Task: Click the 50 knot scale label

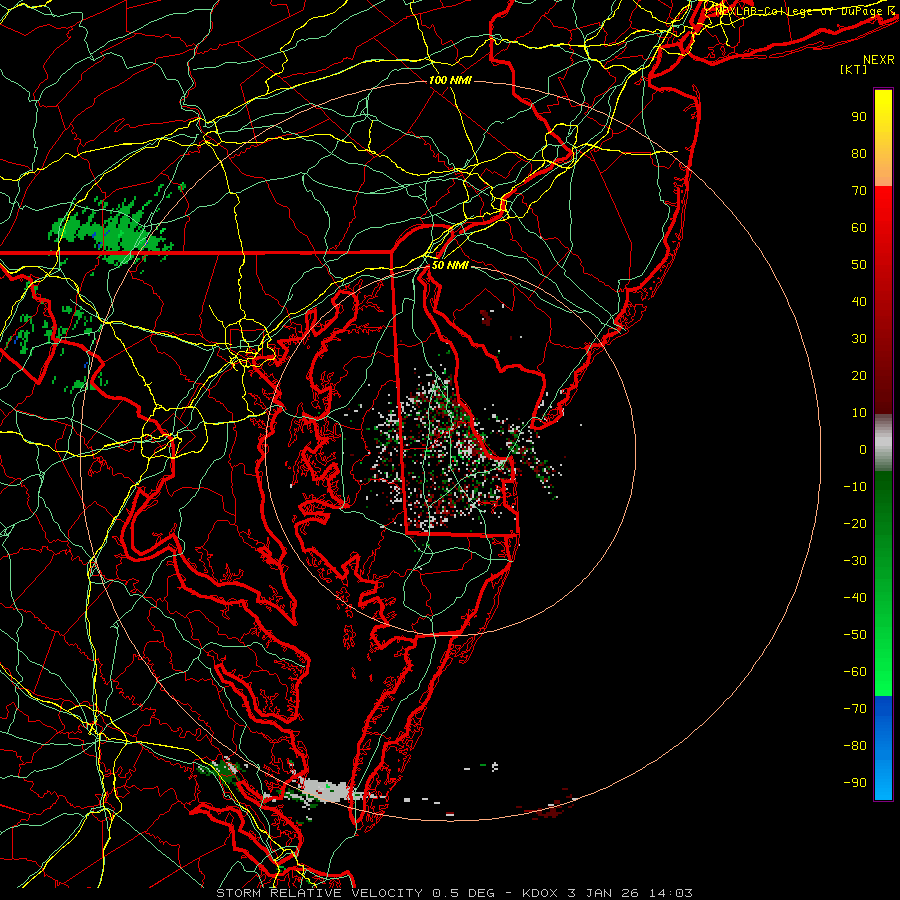Action: (x=859, y=265)
